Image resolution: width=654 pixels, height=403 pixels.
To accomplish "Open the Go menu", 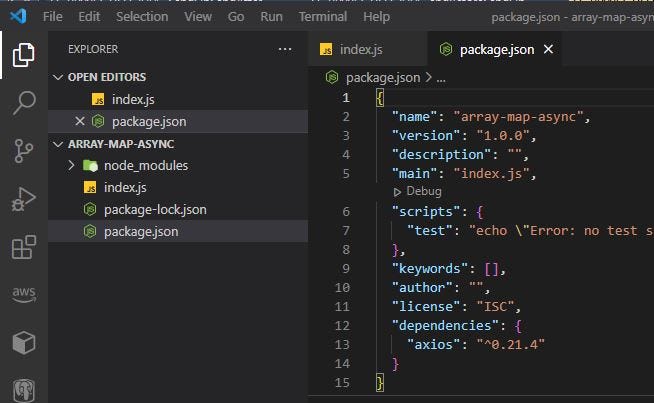I will tap(236, 17).
